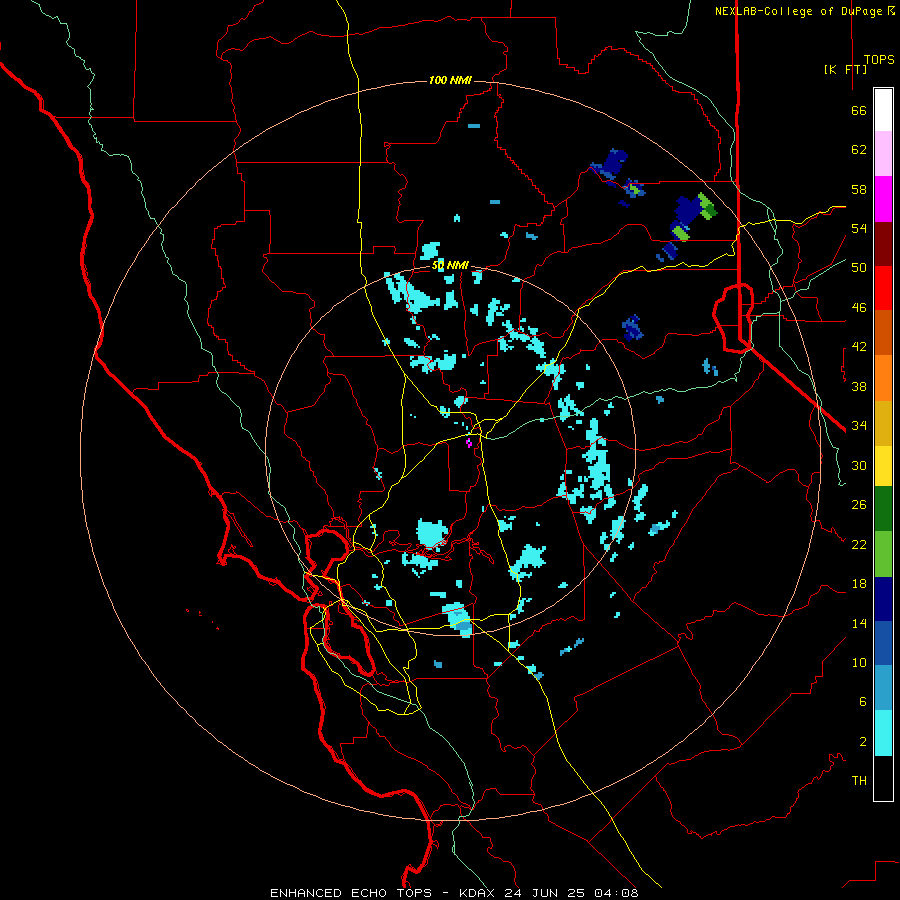Click the 14 value on the scale

(859, 623)
